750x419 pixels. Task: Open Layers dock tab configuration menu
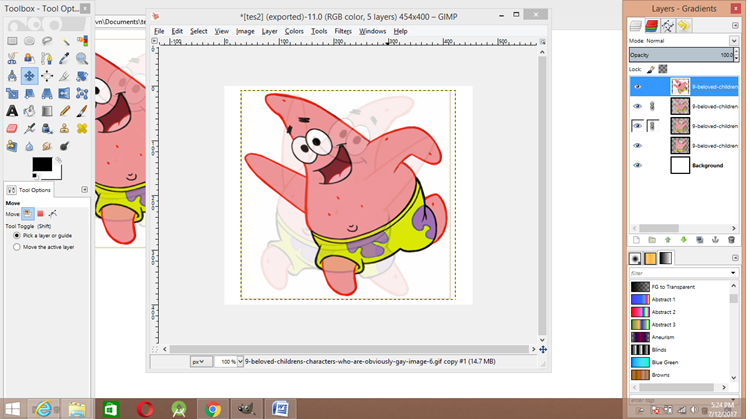pos(735,25)
